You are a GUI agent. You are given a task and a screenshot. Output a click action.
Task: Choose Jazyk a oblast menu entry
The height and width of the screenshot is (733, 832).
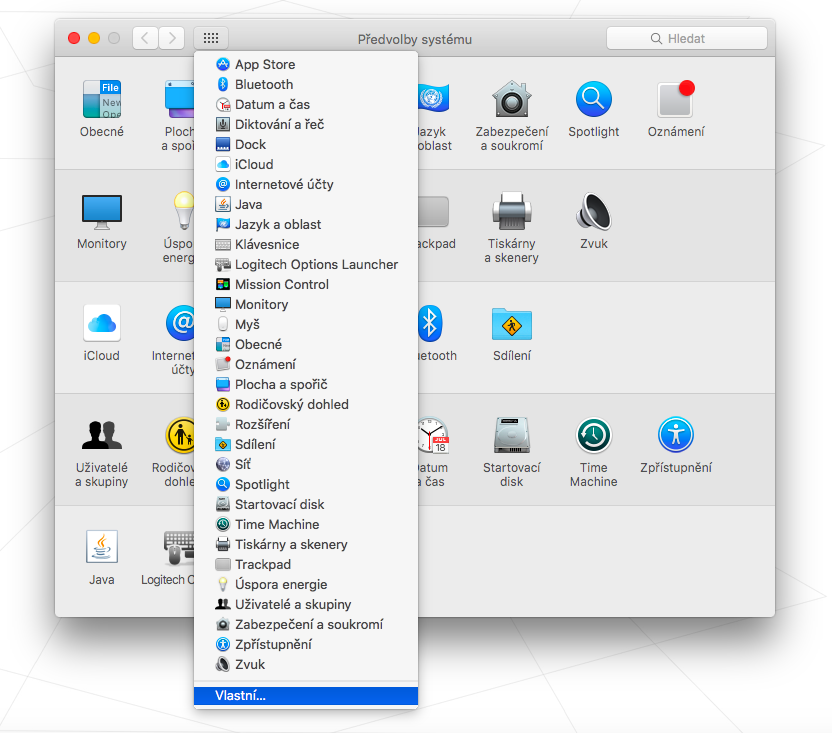306,225
